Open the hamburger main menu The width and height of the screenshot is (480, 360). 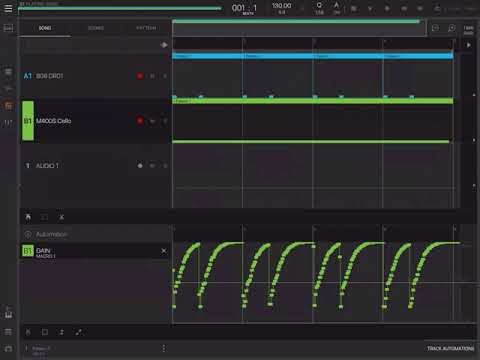coord(8,8)
